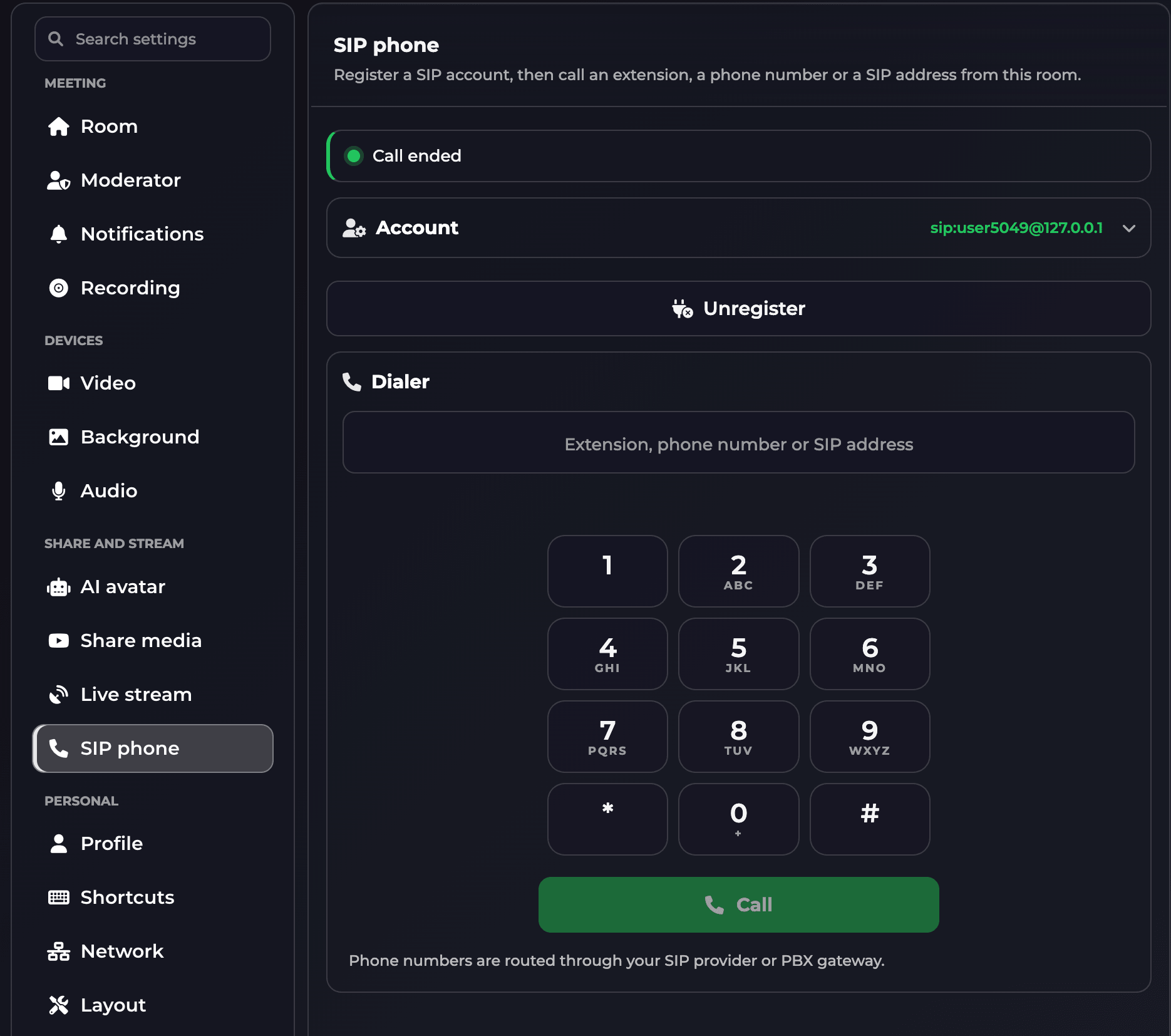Viewport: 1171px width, 1036px height.
Task: Click the Layout tools icon
Action: 59,1005
